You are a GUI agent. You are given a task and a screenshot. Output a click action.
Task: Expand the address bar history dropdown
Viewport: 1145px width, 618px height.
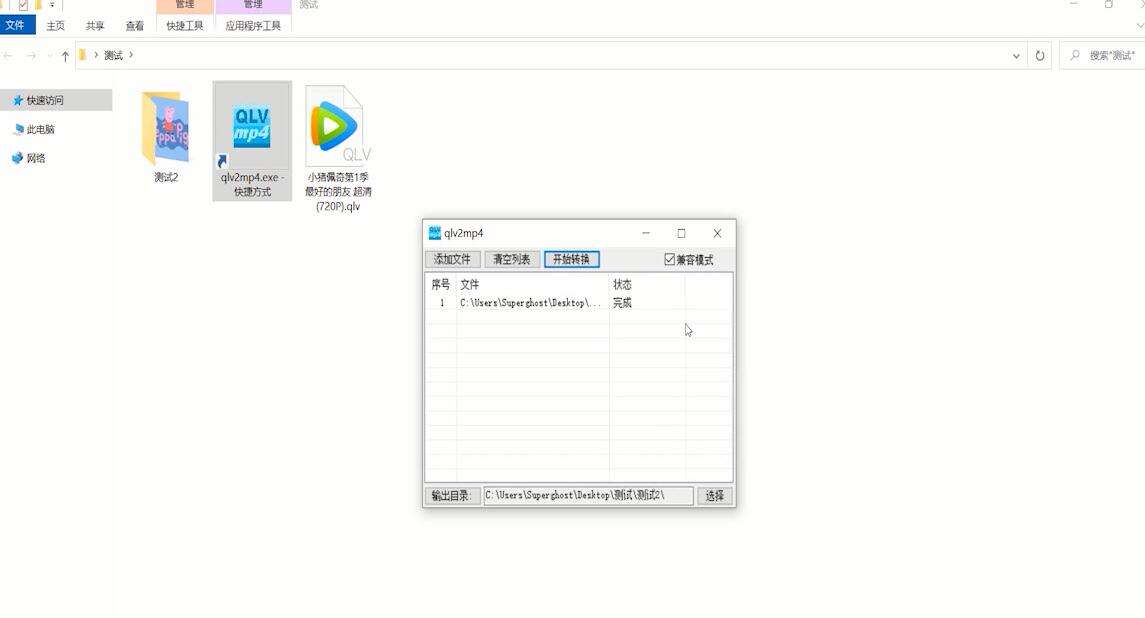[1016, 56]
